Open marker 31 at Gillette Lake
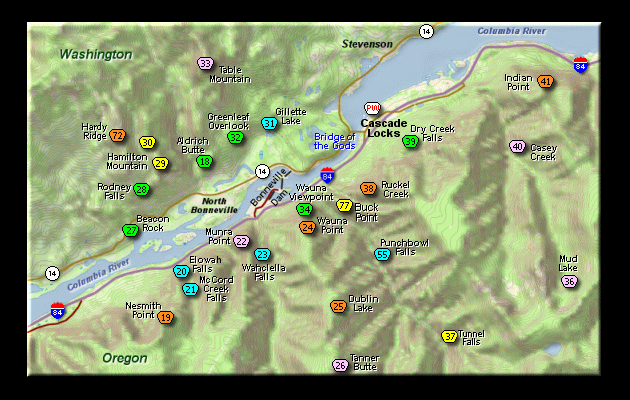This screenshot has height=400, width=630. pos(269,123)
